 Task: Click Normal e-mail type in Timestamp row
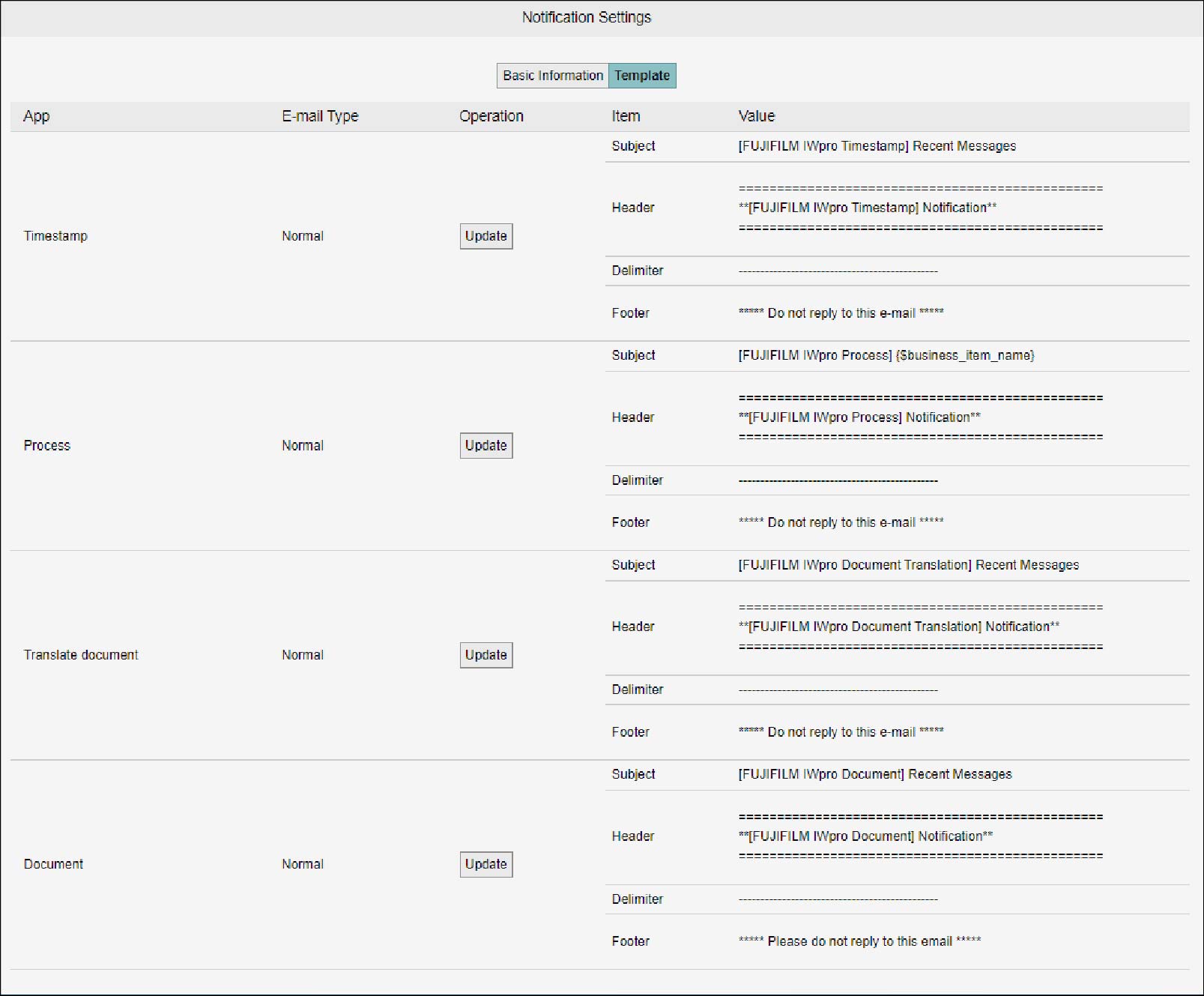[303, 236]
